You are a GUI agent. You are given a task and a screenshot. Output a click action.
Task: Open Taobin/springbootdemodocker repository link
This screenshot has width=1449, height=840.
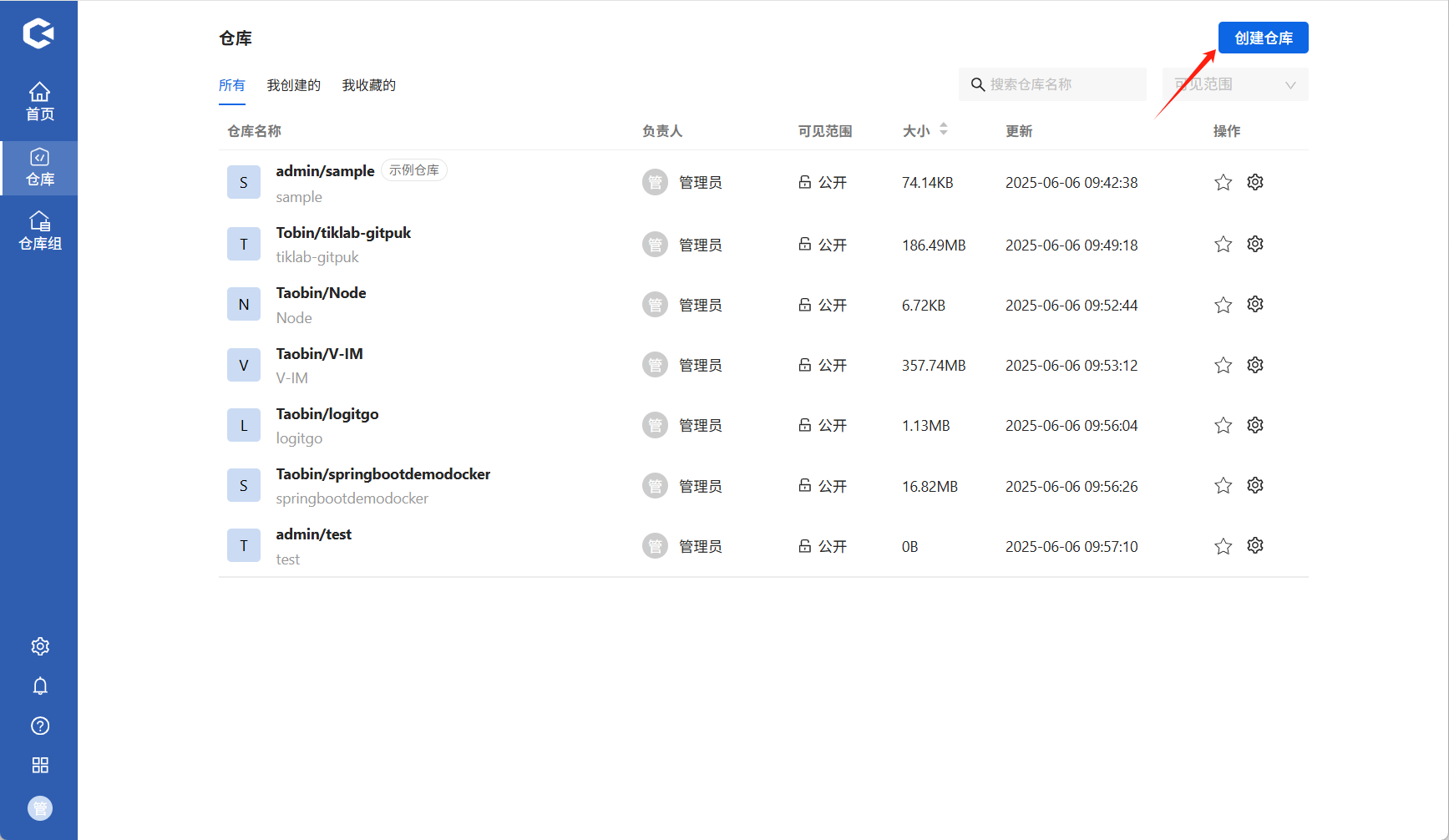click(x=383, y=474)
